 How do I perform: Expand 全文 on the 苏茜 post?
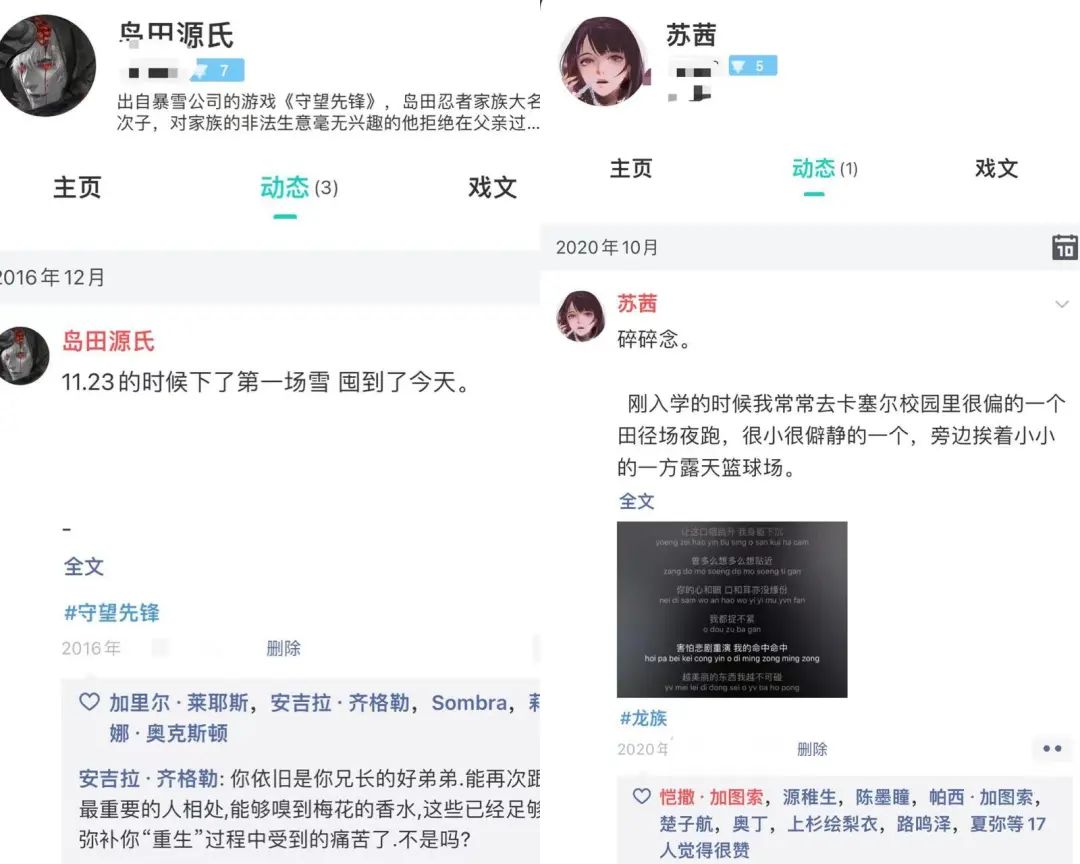[636, 501]
